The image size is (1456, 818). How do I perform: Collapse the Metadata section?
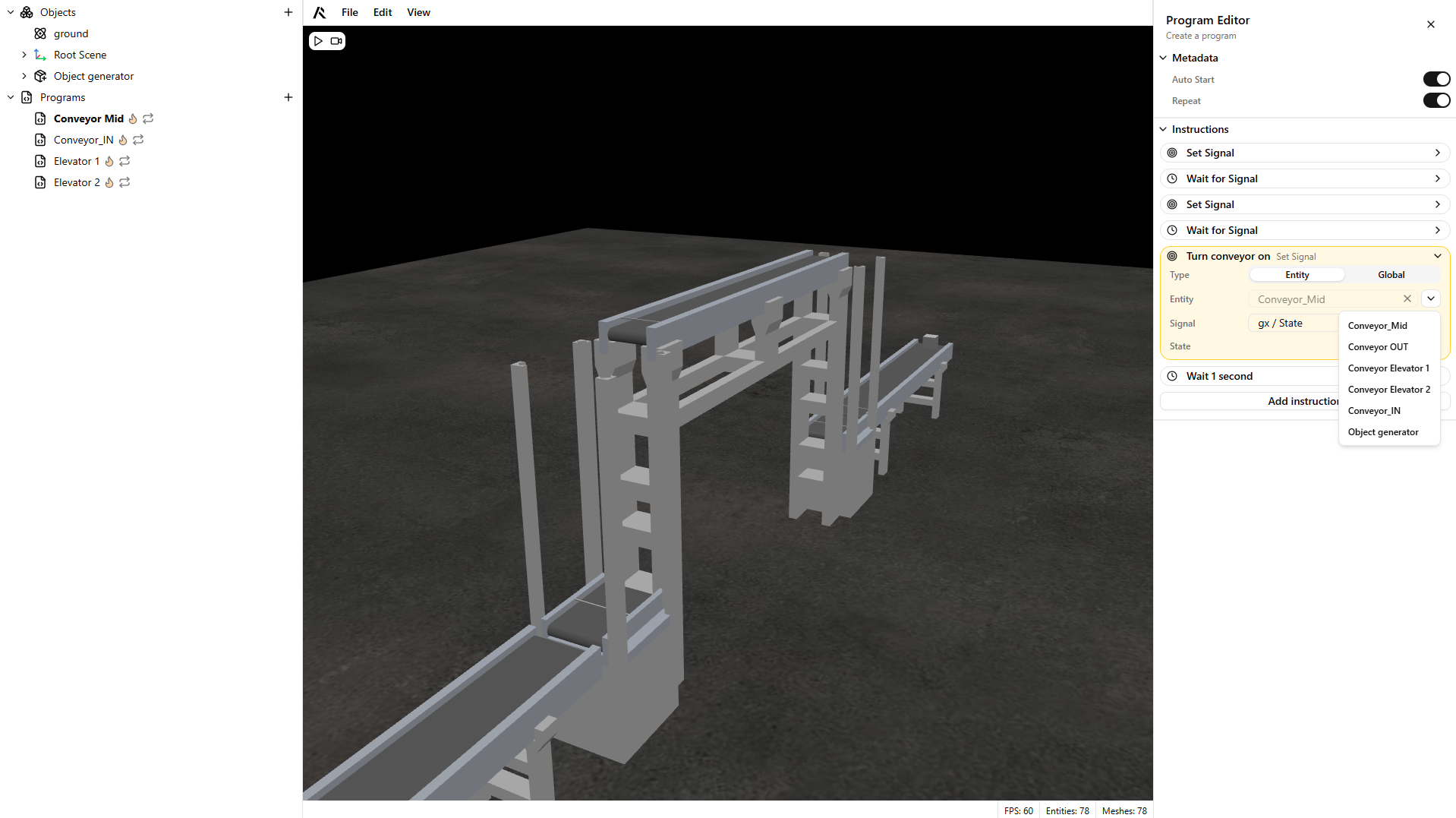(x=1163, y=58)
